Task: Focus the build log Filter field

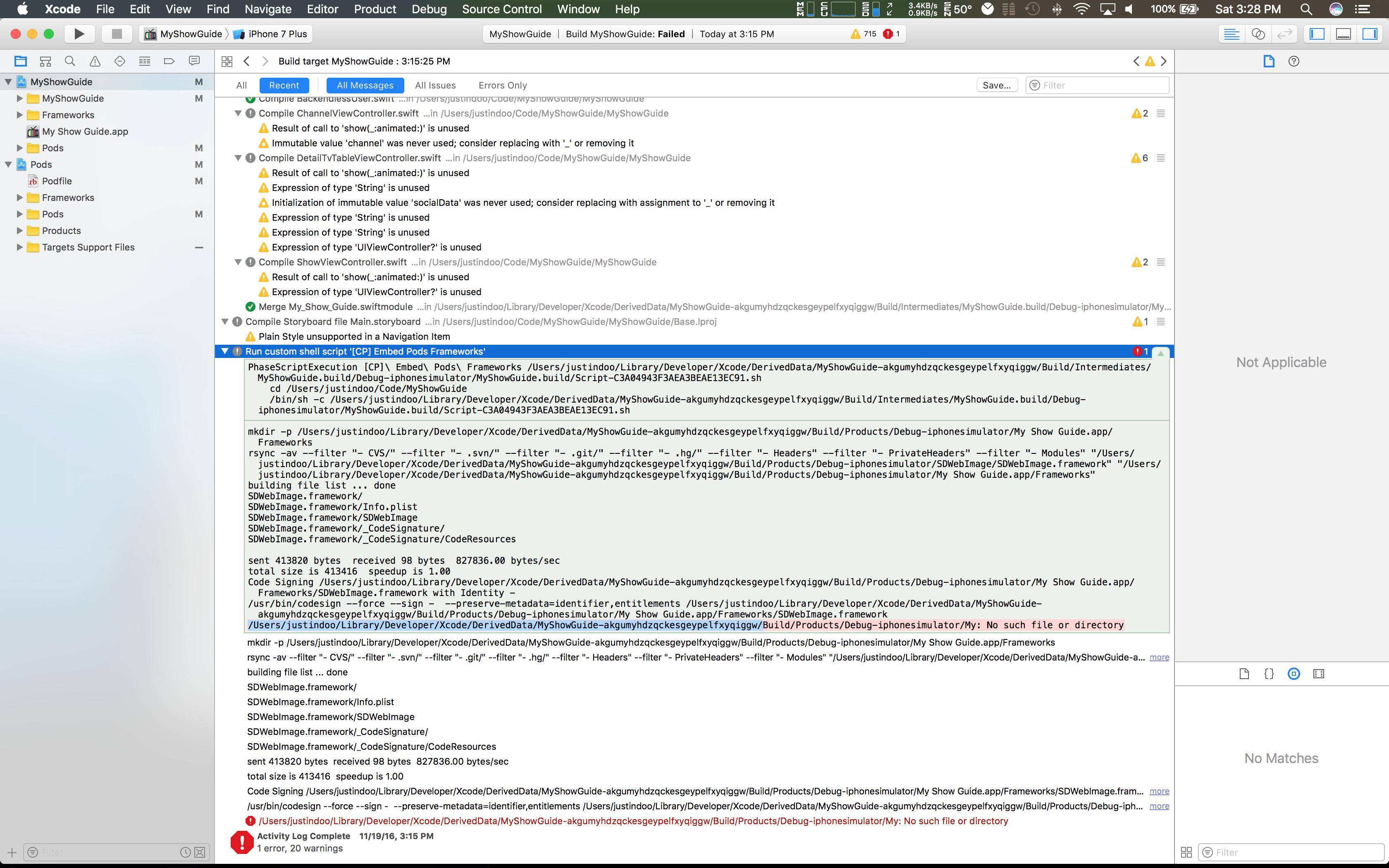Action: (x=1097, y=85)
